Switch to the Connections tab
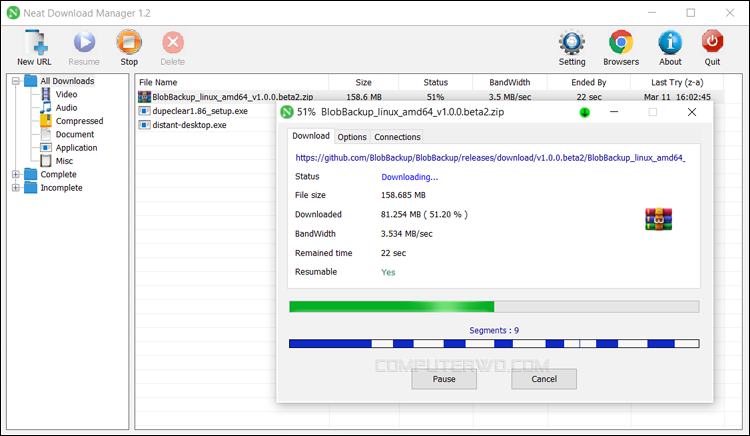This screenshot has width=750, height=436. pos(397,137)
